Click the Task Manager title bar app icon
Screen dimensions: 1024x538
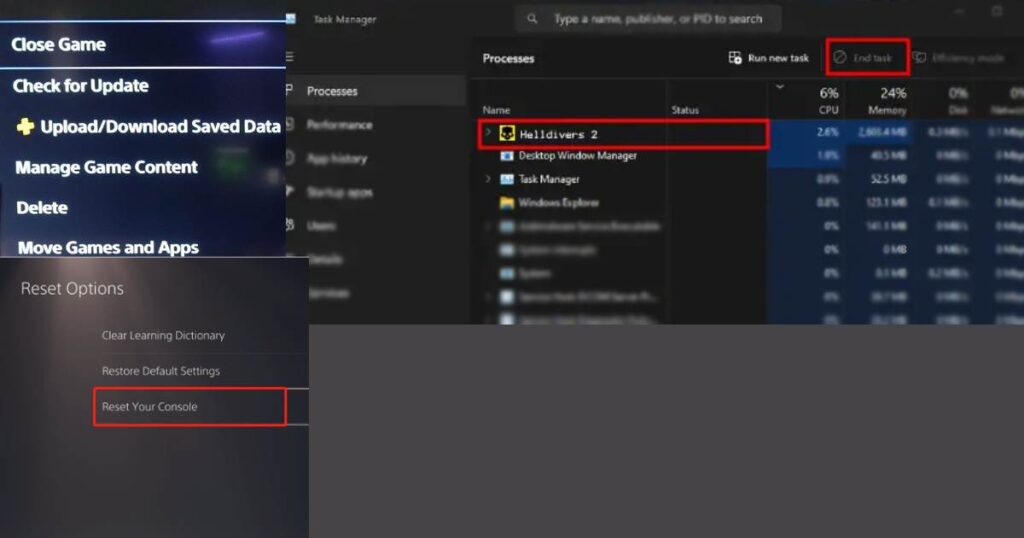coord(291,19)
